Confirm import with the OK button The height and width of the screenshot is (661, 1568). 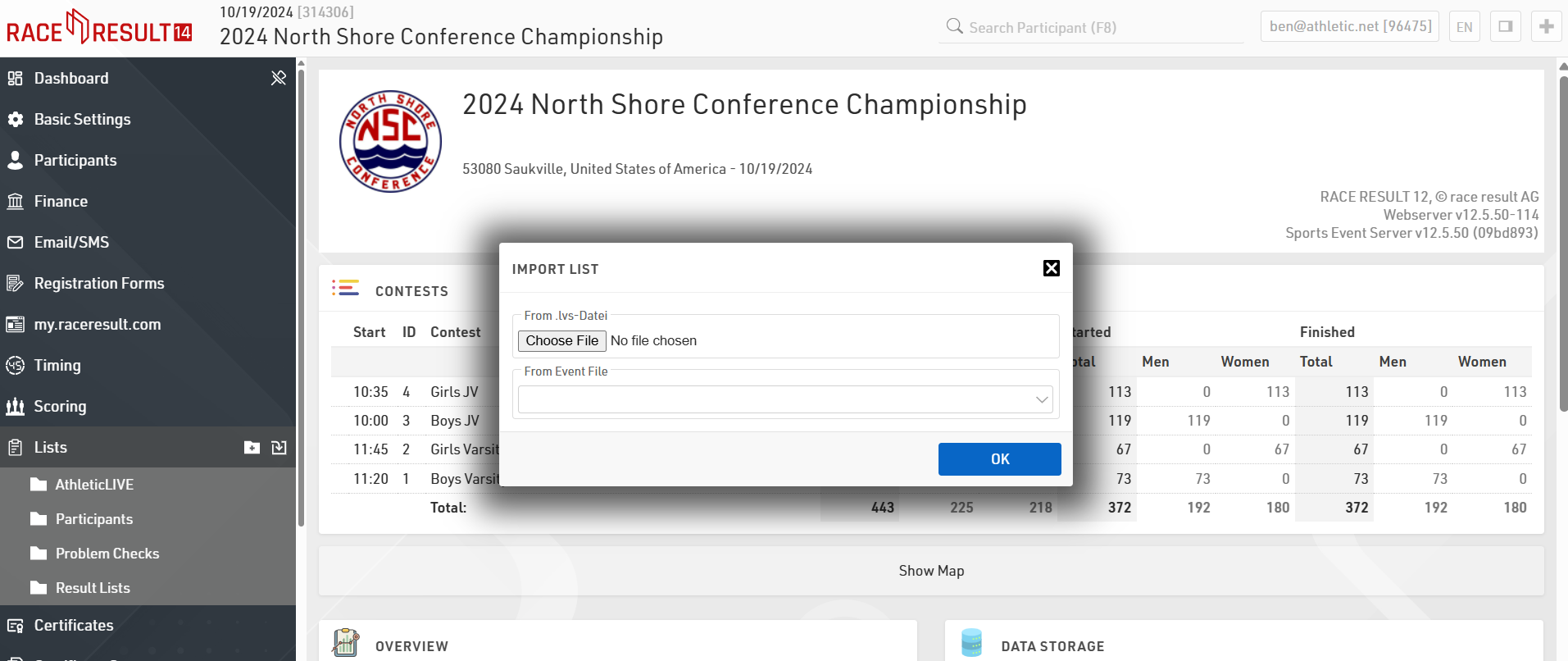click(x=999, y=459)
